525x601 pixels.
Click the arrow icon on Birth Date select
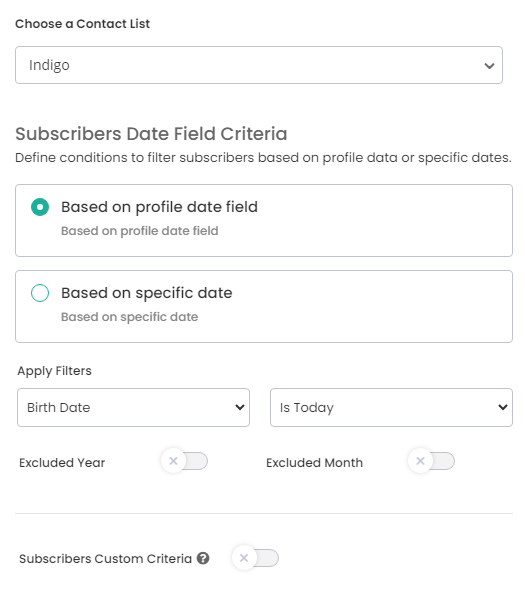[240, 407]
